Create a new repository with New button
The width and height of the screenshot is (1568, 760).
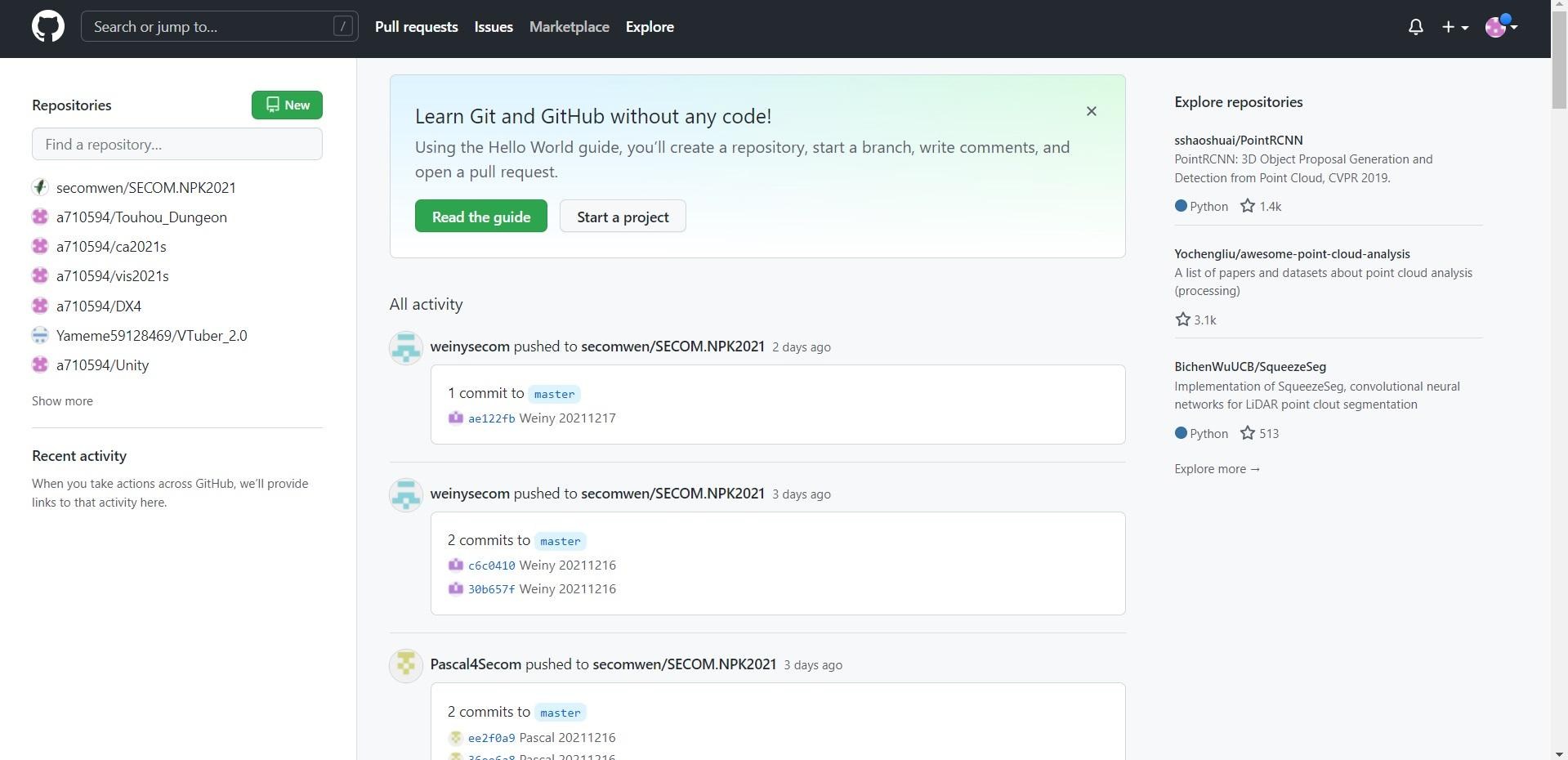[287, 105]
